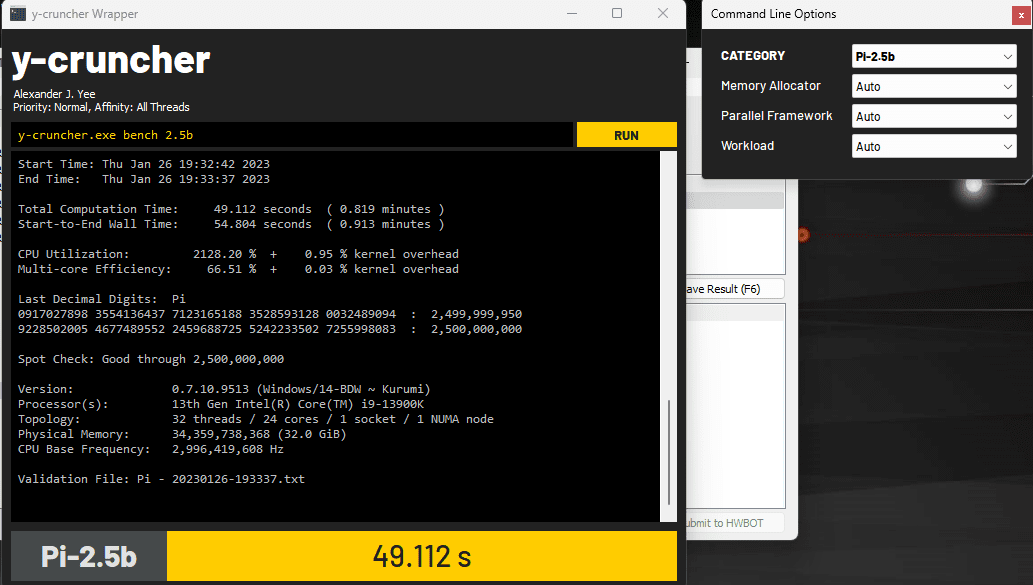Minimize the y-cruncher Wrapper window
Viewport: 1033px width, 585px height.
click(572, 14)
